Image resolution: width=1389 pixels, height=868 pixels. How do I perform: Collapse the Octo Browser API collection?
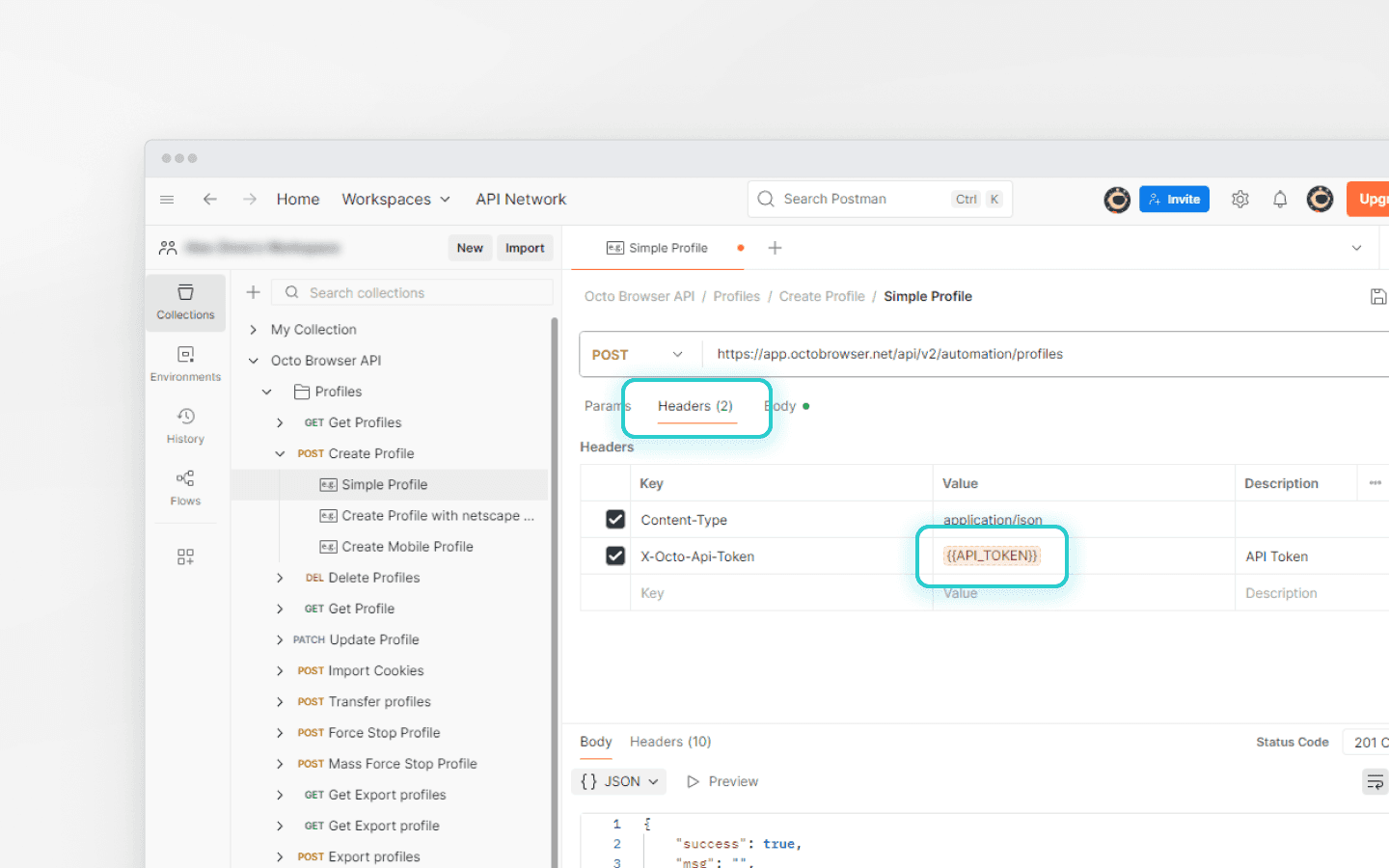coord(254,361)
